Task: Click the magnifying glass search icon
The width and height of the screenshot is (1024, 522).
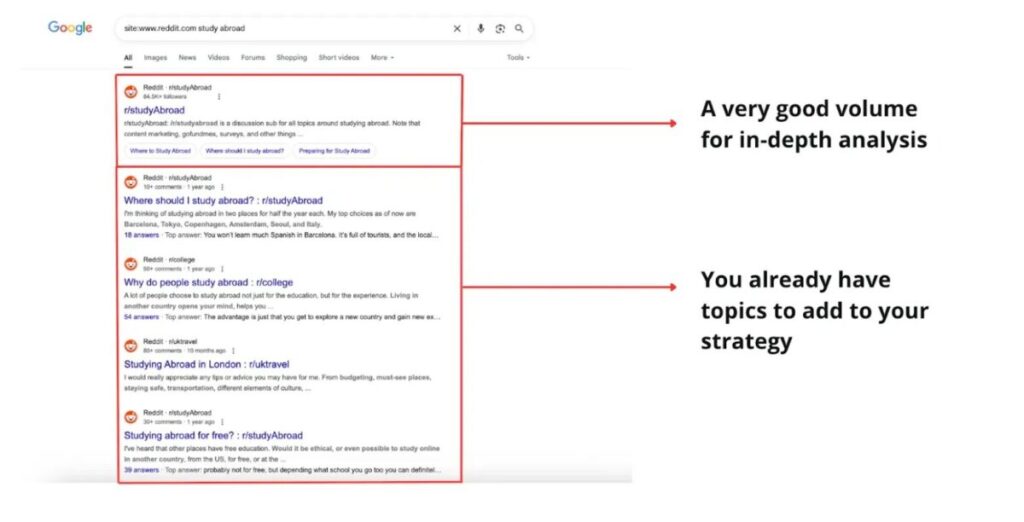Action: [519, 29]
